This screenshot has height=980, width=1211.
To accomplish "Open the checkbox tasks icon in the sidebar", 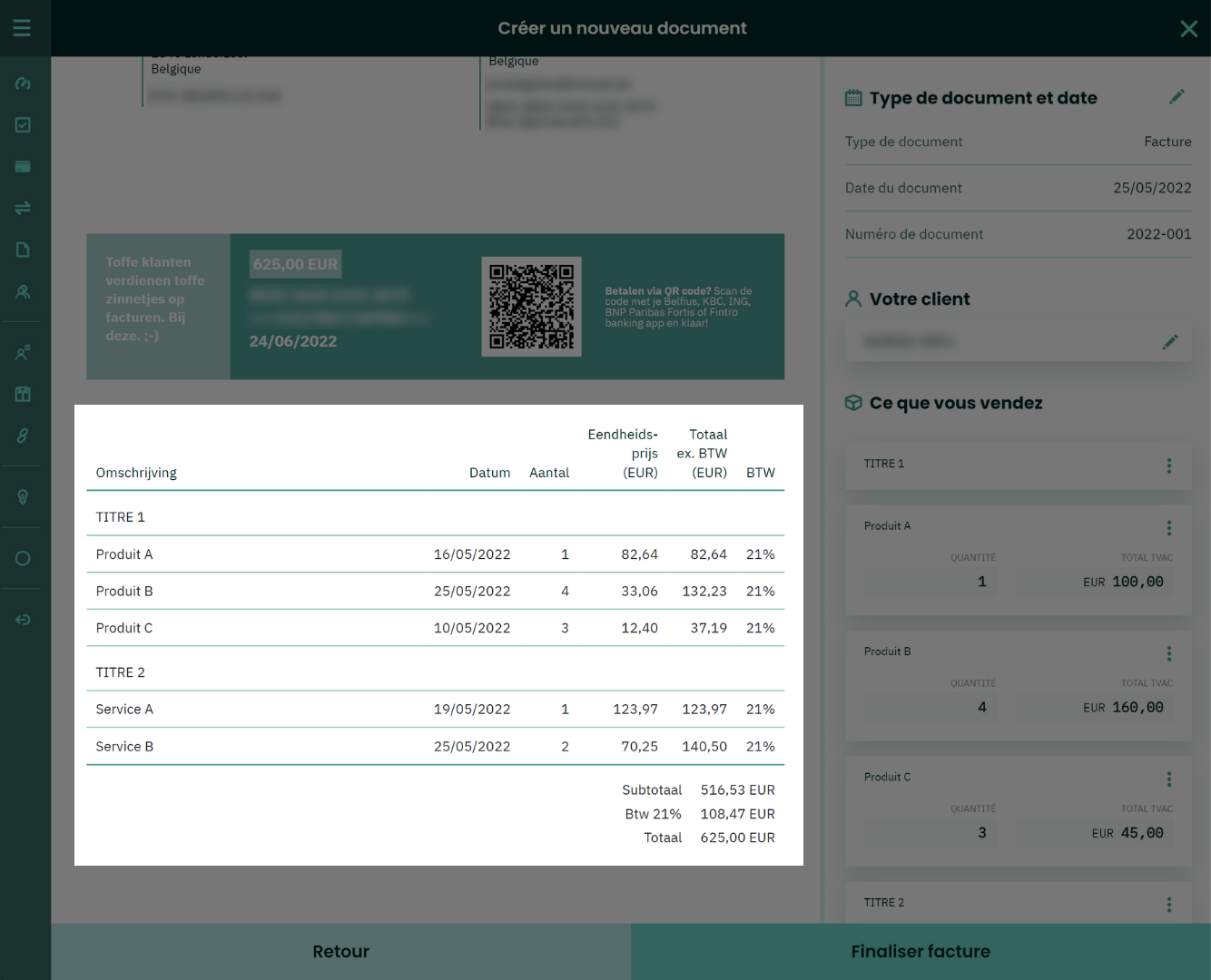I will pos(23,125).
